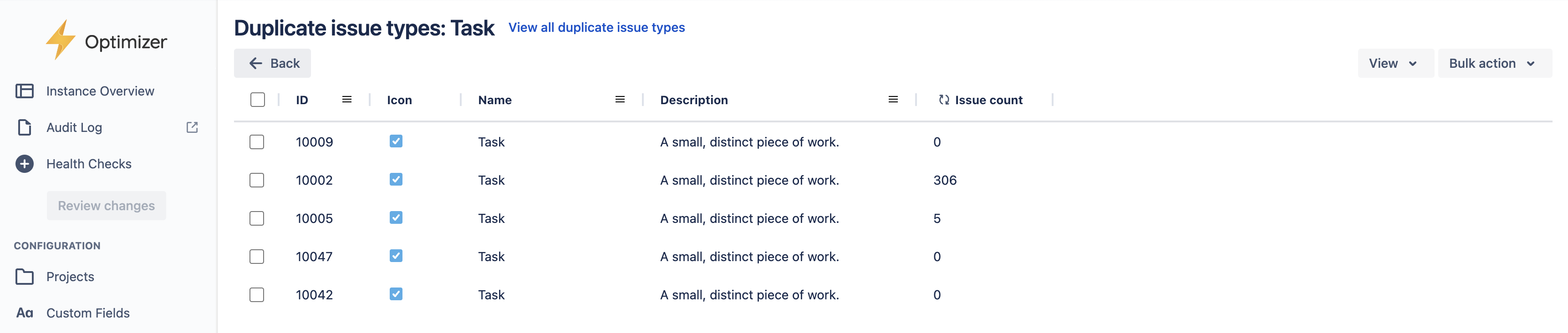Follow the View all duplicate issue types link

click(596, 27)
